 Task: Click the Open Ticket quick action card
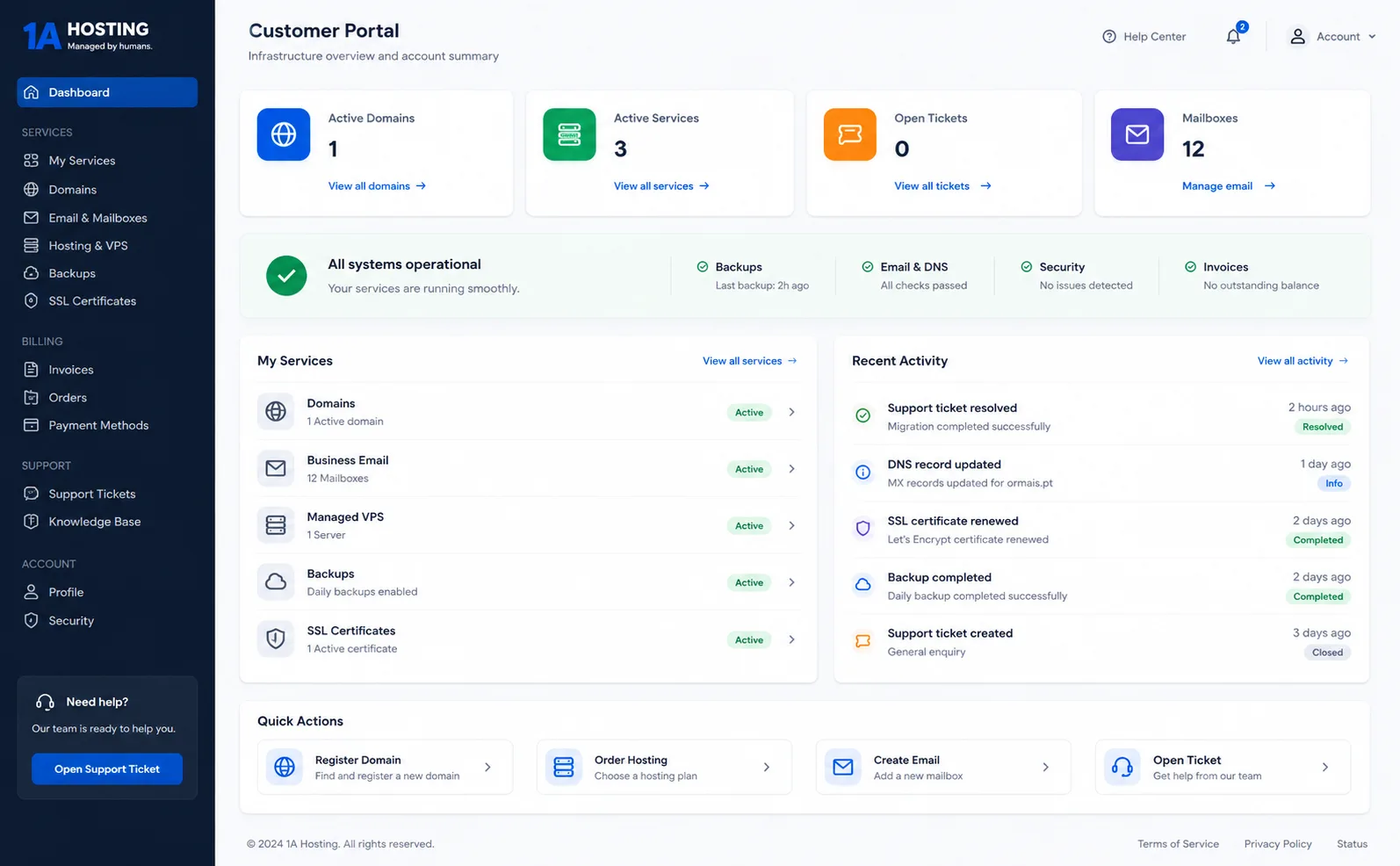tap(1223, 767)
